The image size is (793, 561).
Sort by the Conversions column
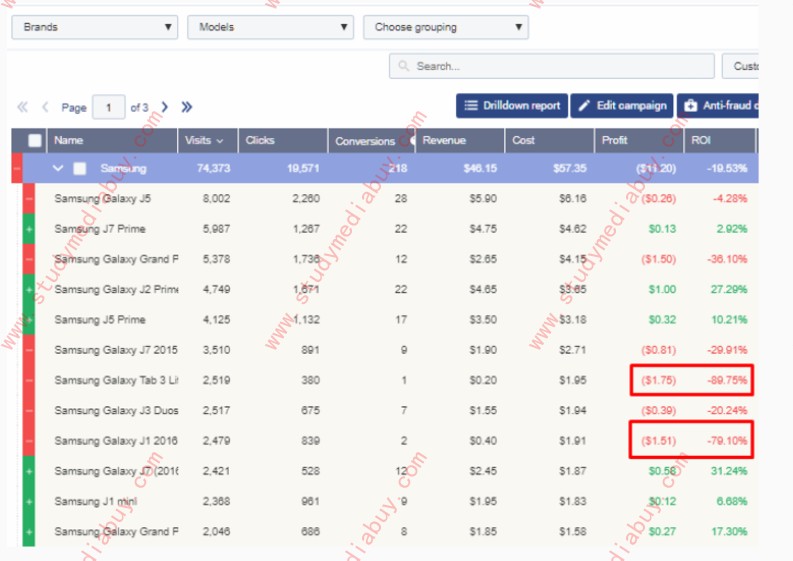click(372, 141)
